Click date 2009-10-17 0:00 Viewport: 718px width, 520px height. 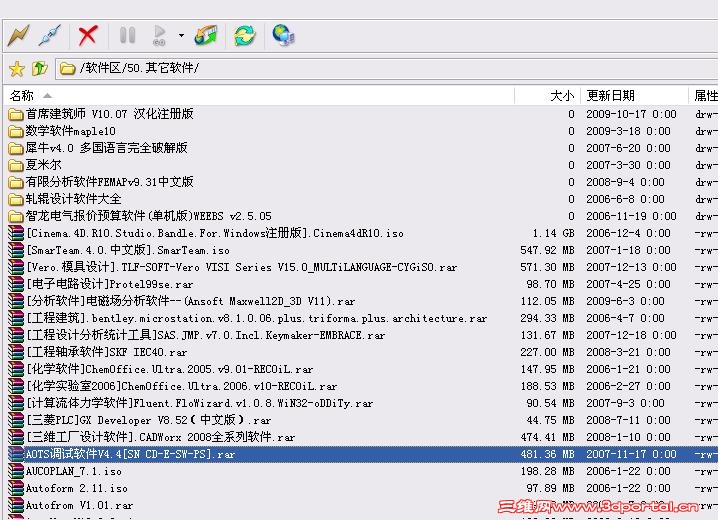click(631, 114)
